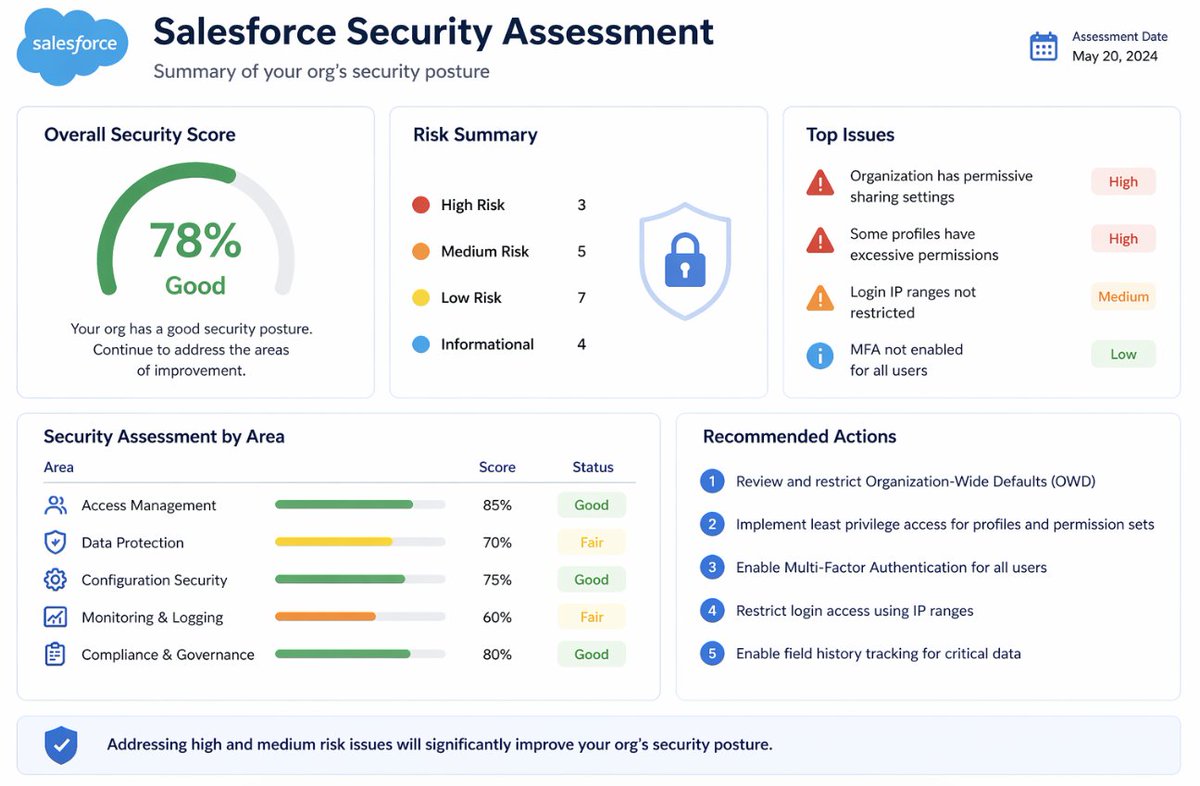Click the Low Risk count 7
The width and height of the screenshot is (1200, 786).
(x=582, y=298)
